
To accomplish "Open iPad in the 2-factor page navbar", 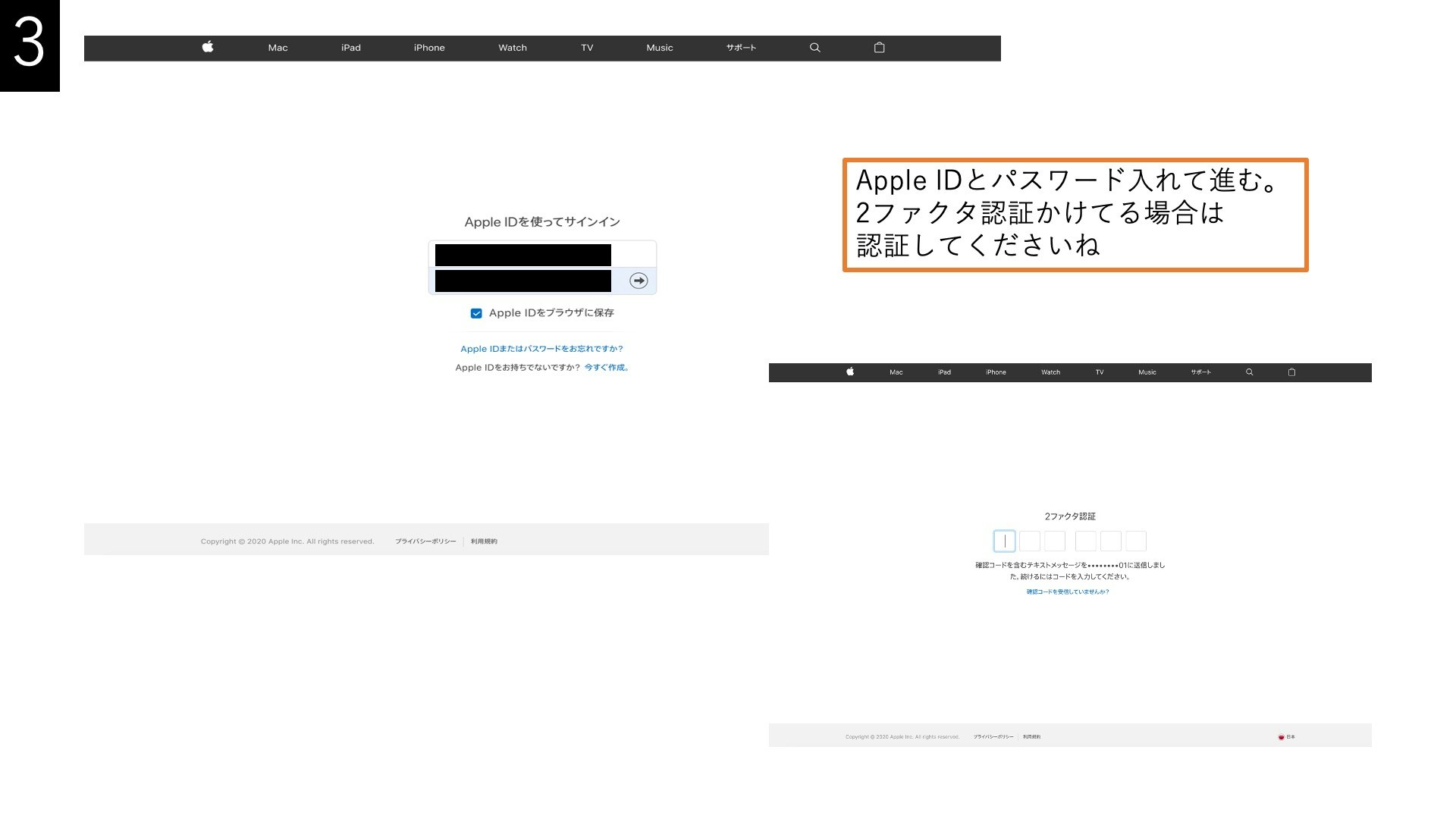I will 944,372.
